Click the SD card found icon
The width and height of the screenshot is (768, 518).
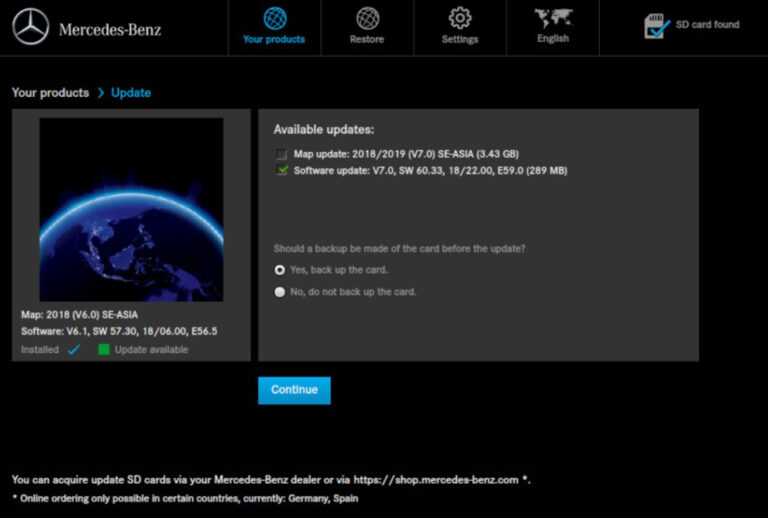[x=657, y=26]
